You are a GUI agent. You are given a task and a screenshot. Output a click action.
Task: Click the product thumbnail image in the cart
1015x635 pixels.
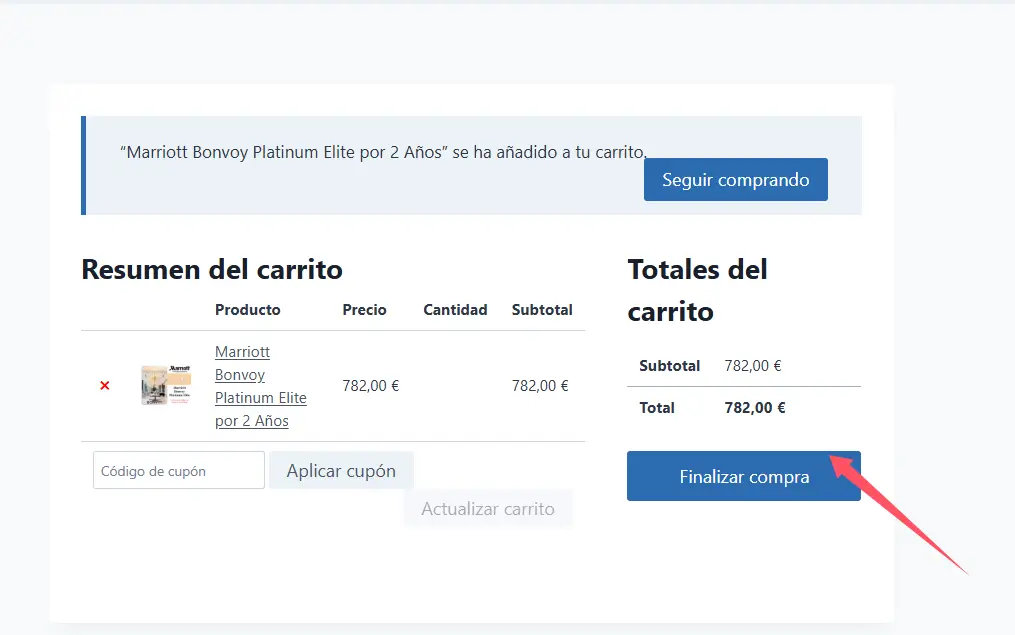(x=165, y=385)
